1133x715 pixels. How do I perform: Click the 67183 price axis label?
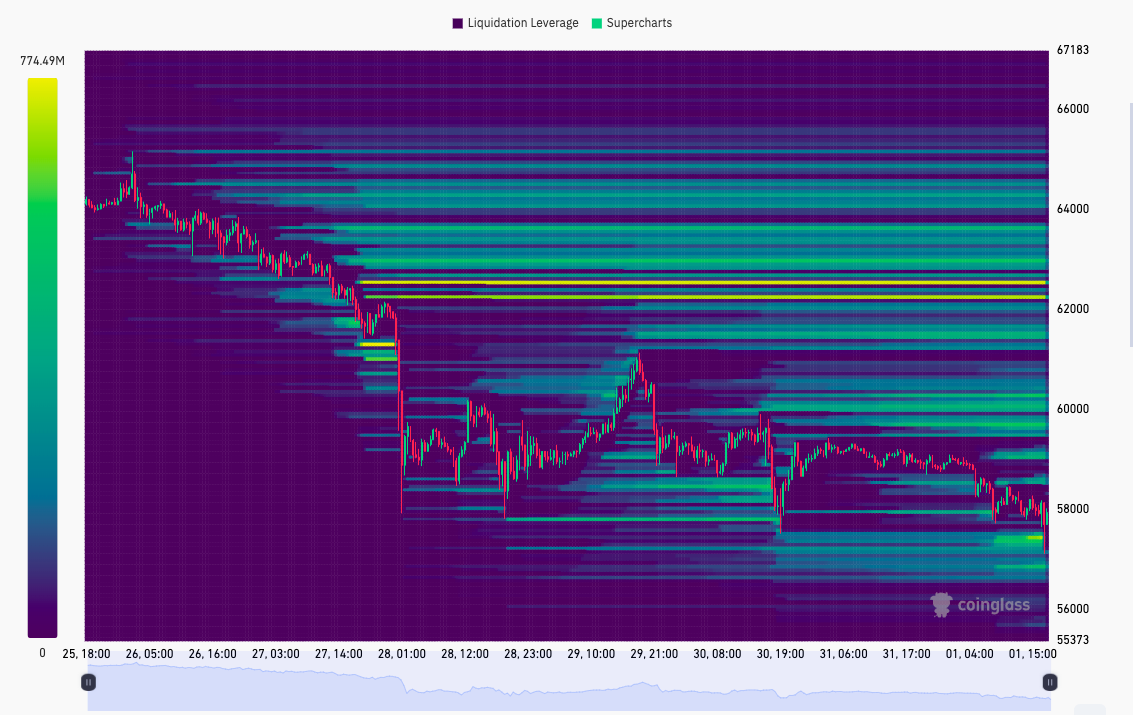1072,50
